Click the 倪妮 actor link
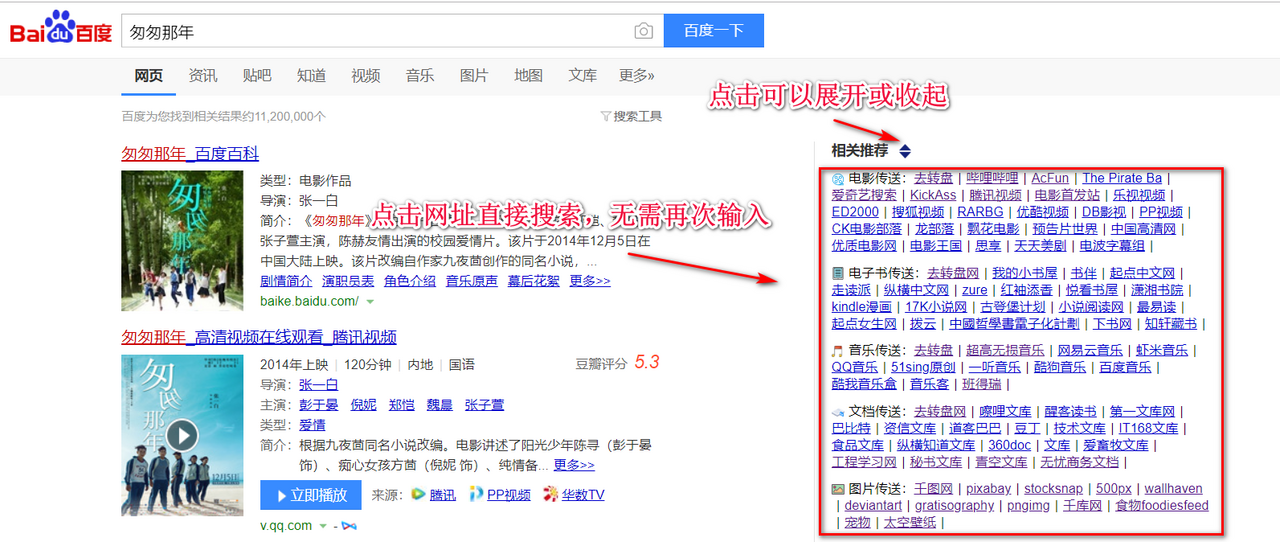 pos(363,405)
